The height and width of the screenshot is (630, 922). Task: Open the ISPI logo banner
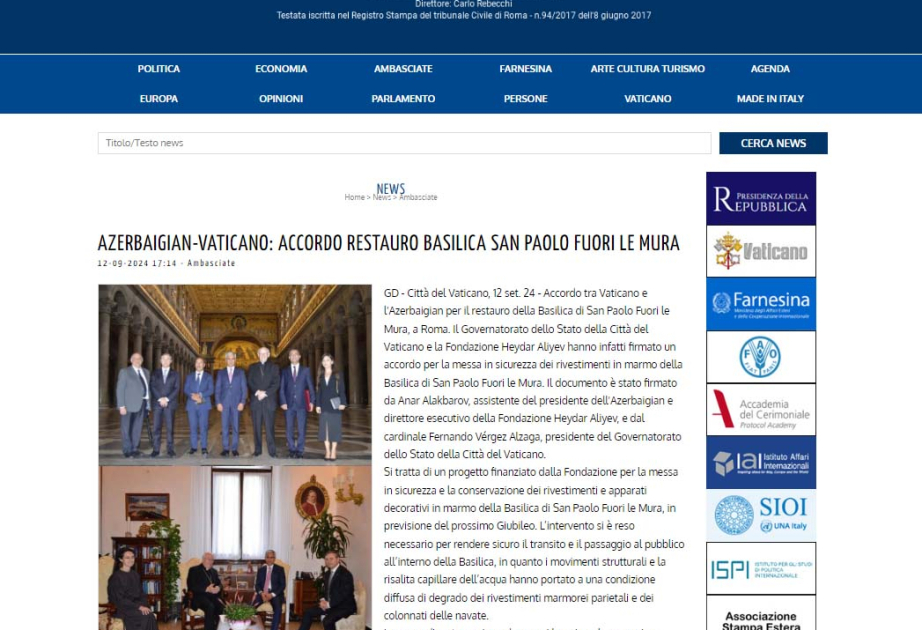pos(761,568)
